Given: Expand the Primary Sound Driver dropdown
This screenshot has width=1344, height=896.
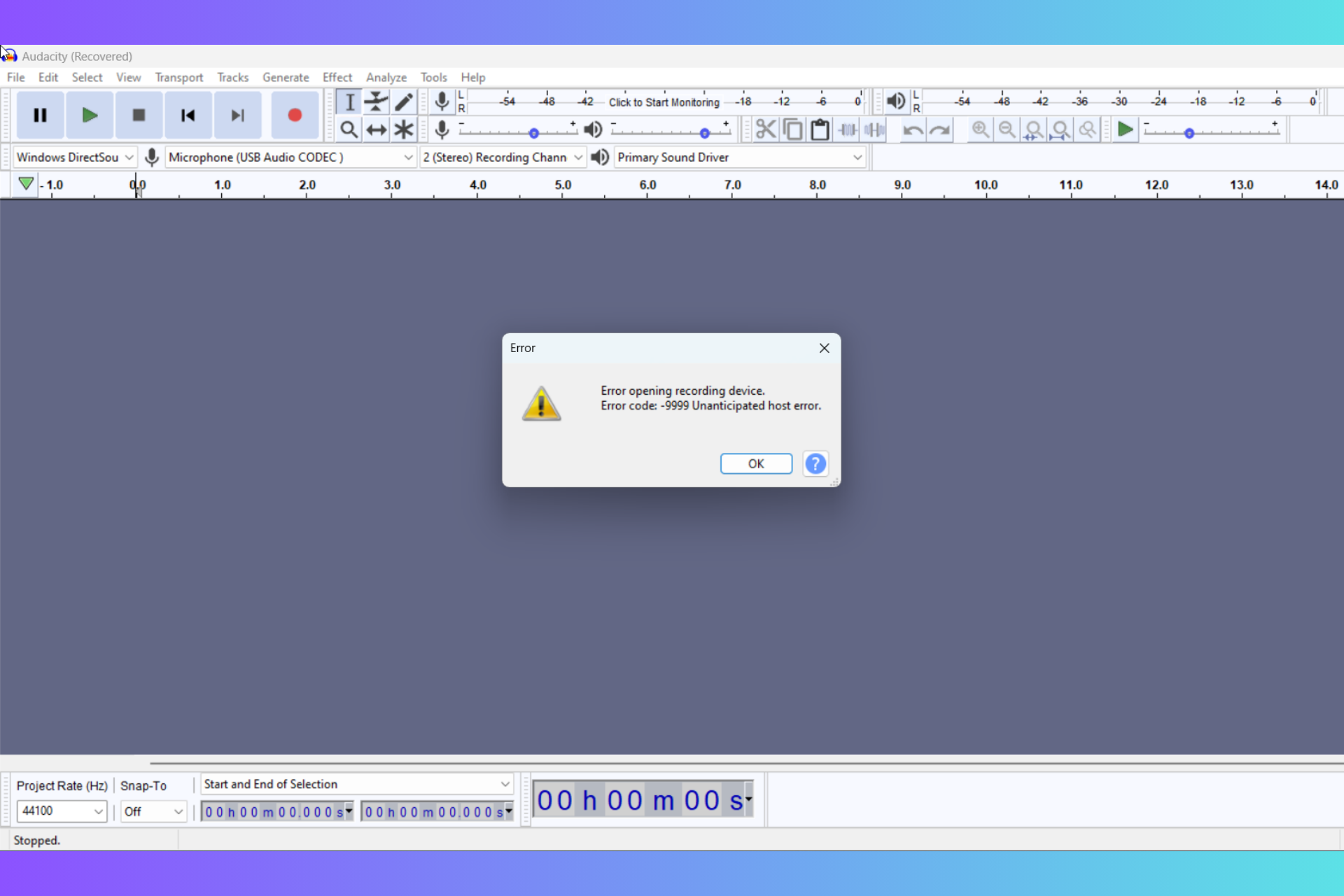Looking at the screenshot, I should pyautogui.click(x=741, y=157).
